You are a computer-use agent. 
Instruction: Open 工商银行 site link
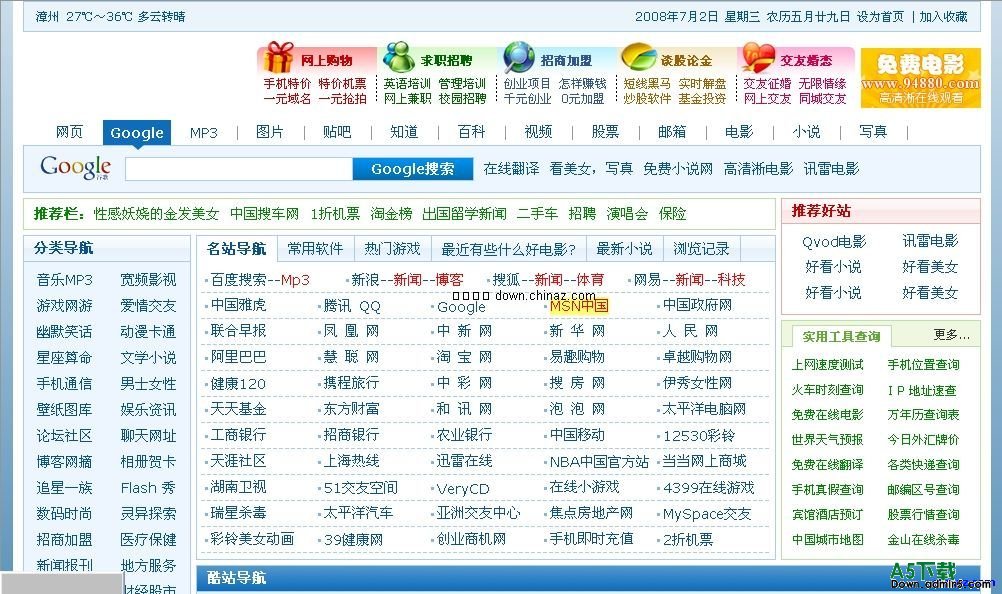238,435
